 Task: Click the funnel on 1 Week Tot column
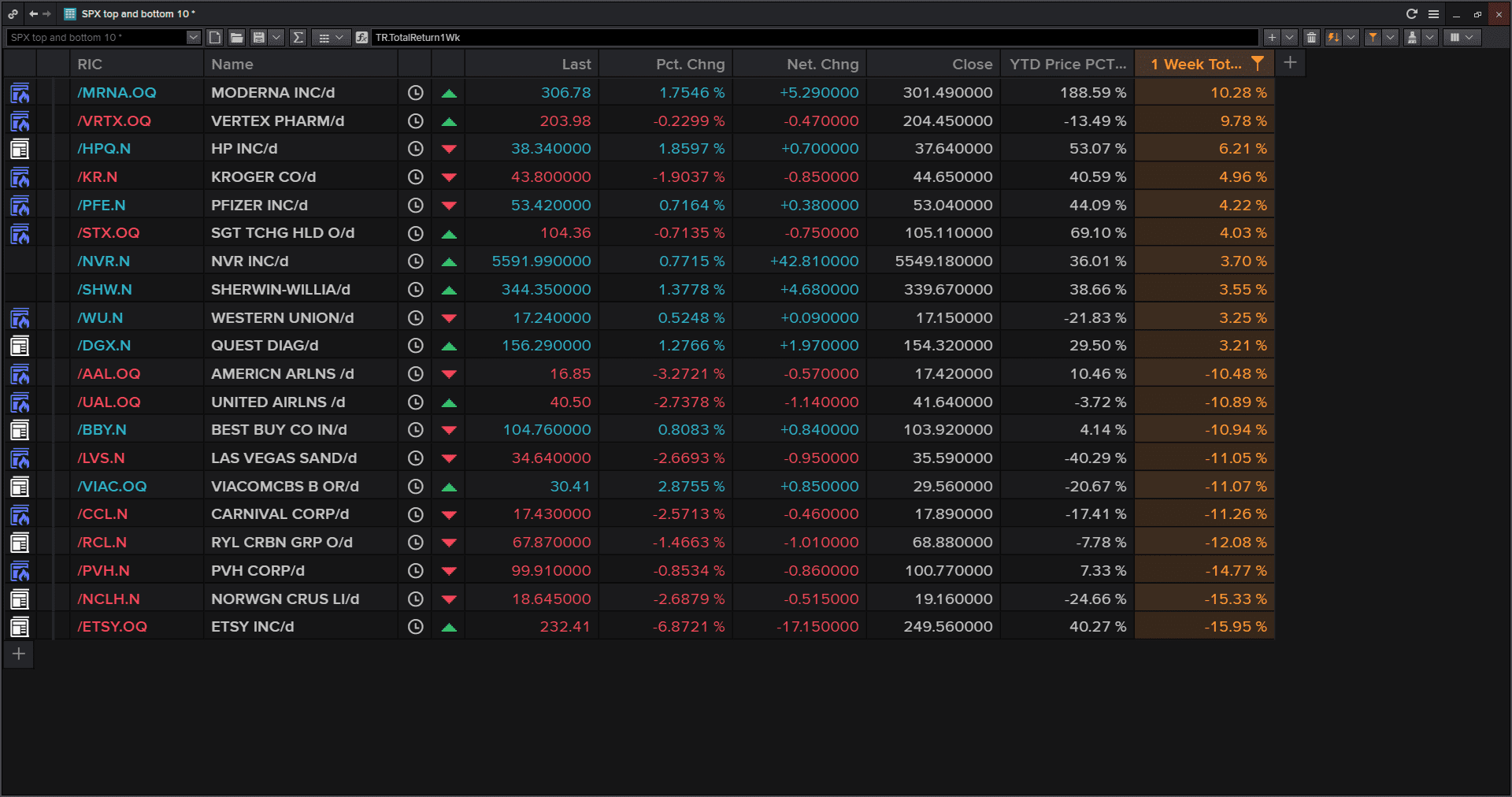pos(1258,64)
